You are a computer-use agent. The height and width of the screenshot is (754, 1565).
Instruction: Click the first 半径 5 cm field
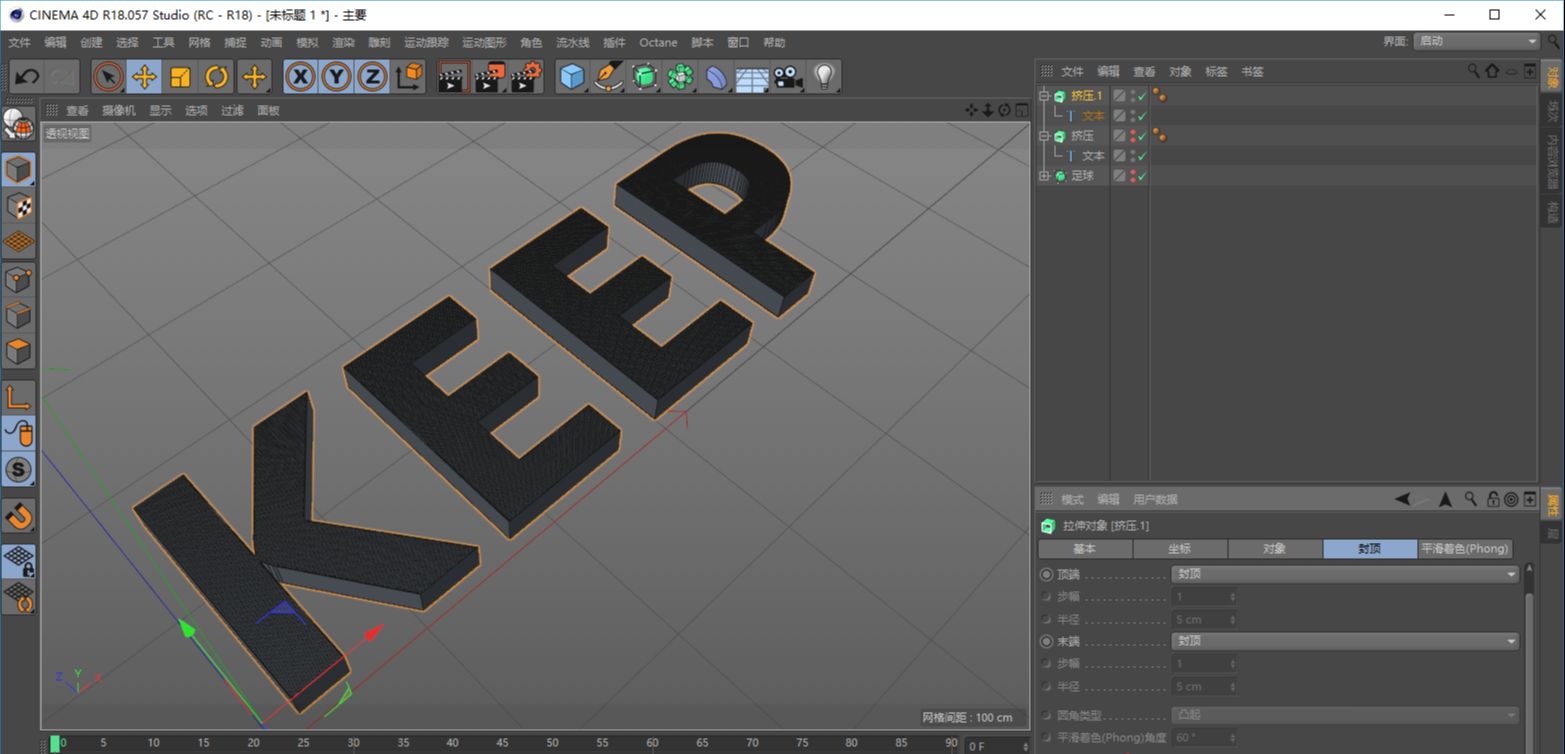pyautogui.click(x=1204, y=620)
